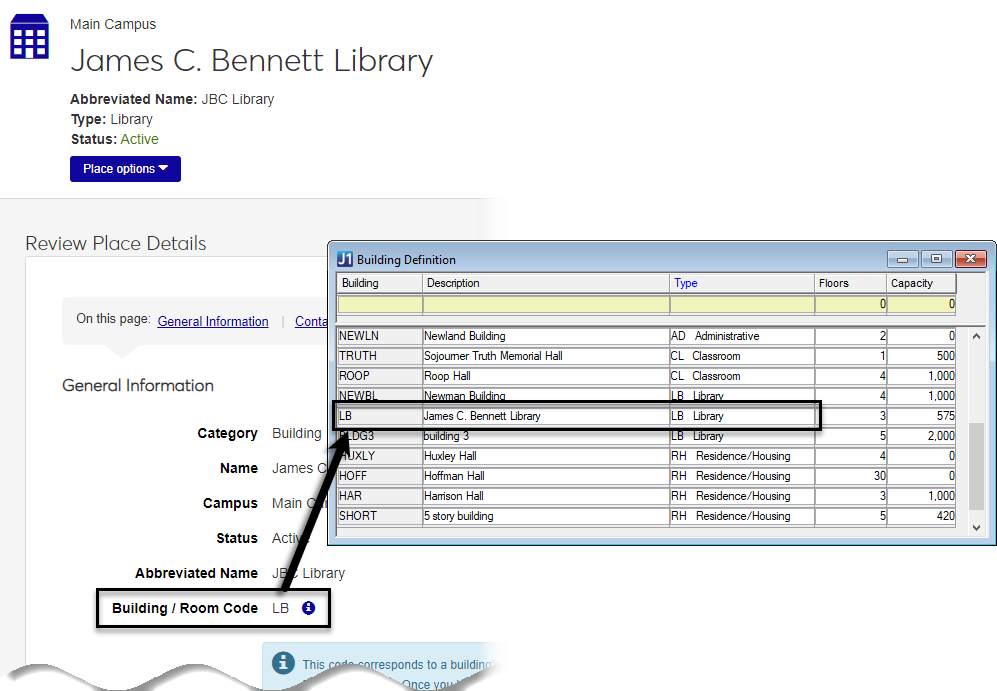Click the vertical scrollbar thumb in building list
Viewport: 997px width, 691px height.
coord(977,466)
